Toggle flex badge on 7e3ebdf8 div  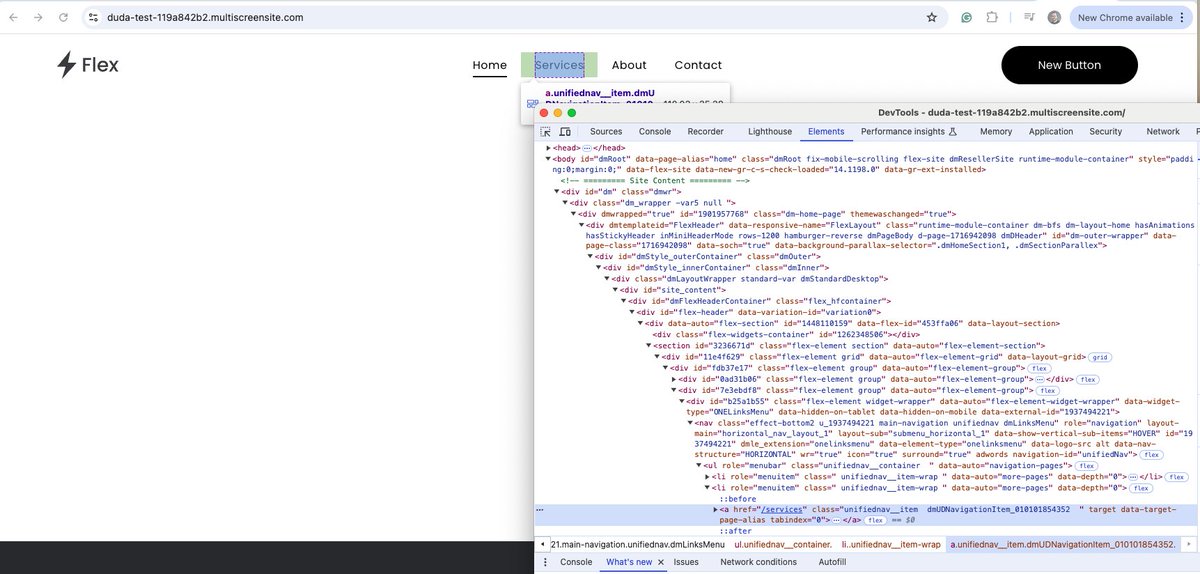click(x=1047, y=390)
